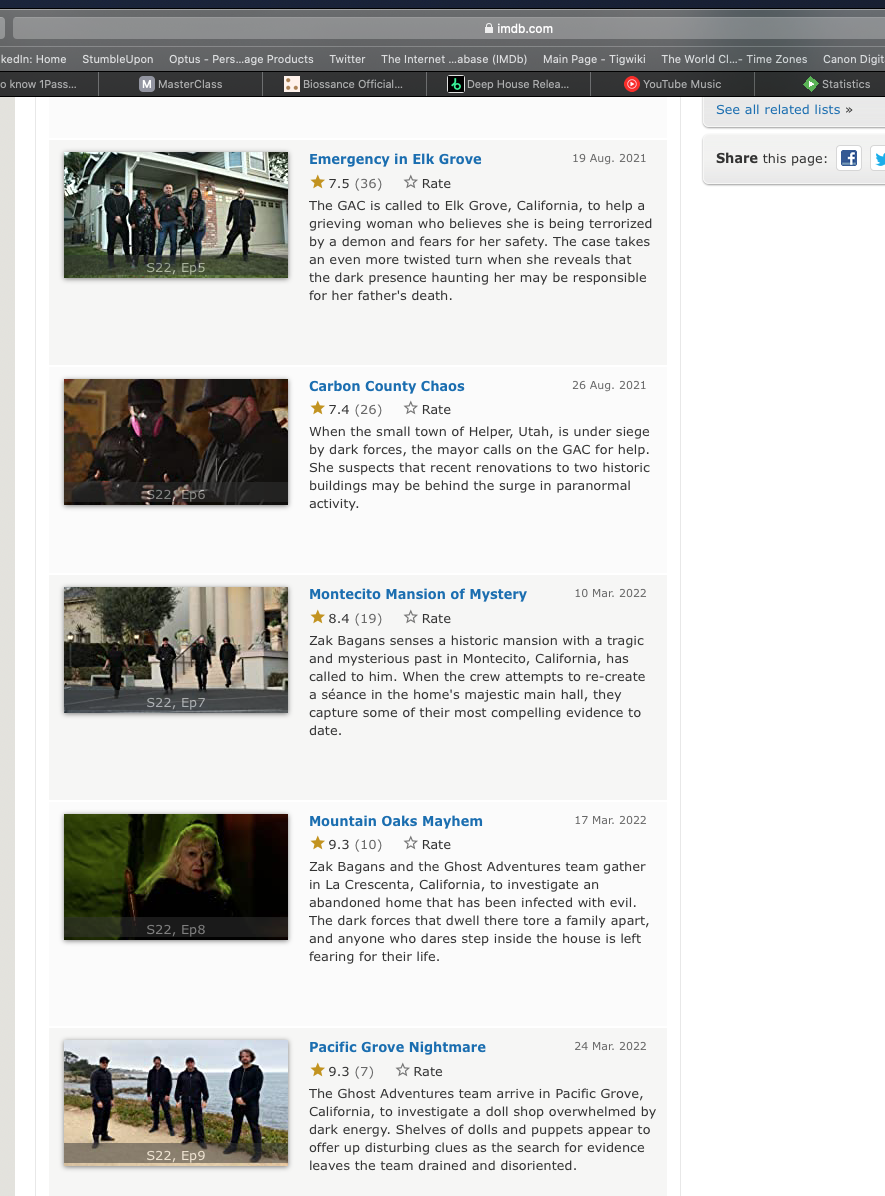Image resolution: width=885 pixels, height=1196 pixels.
Task: Open Main Page - Tigwiki bookmark
Action: pyautogui.click(x=594, y=59)
